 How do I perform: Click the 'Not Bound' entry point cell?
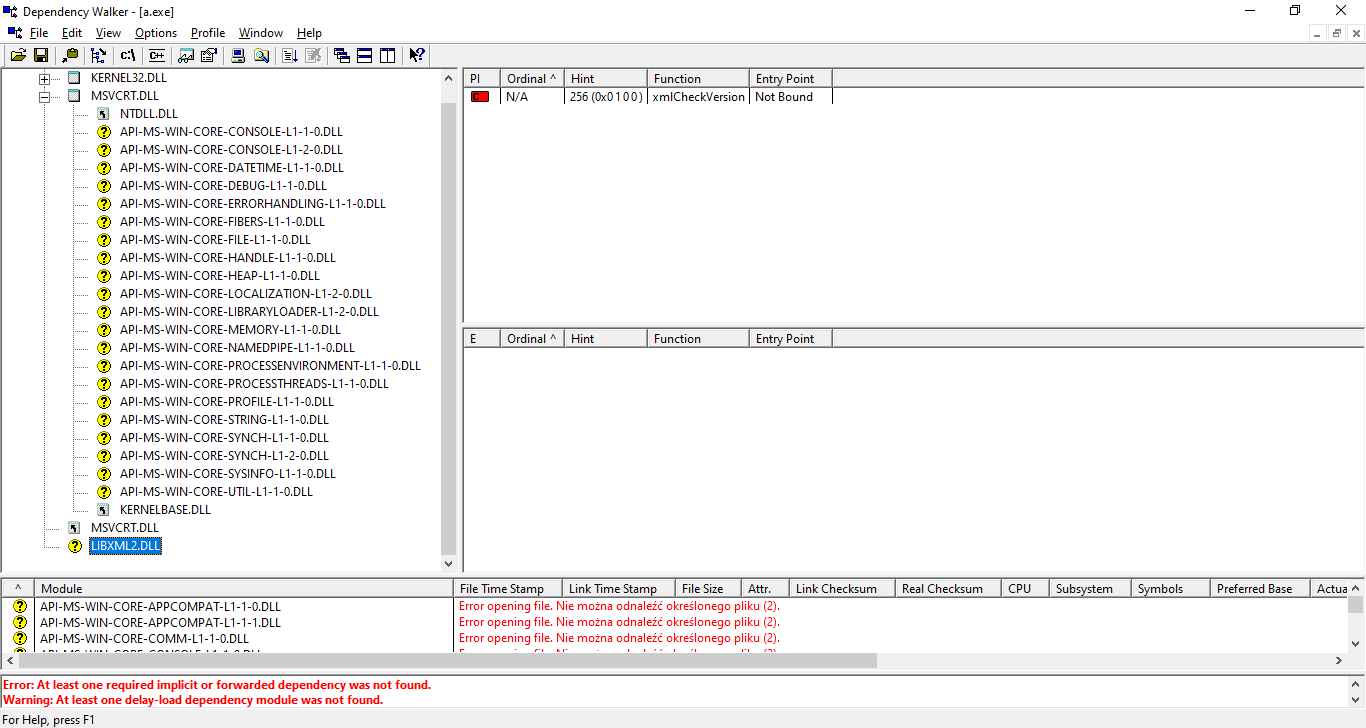784,97
